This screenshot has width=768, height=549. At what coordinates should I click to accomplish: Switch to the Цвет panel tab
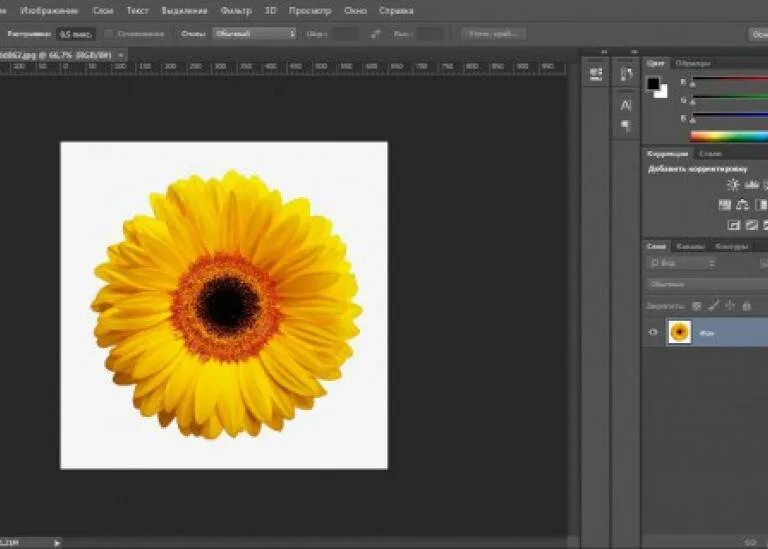[x=655, y=63]
